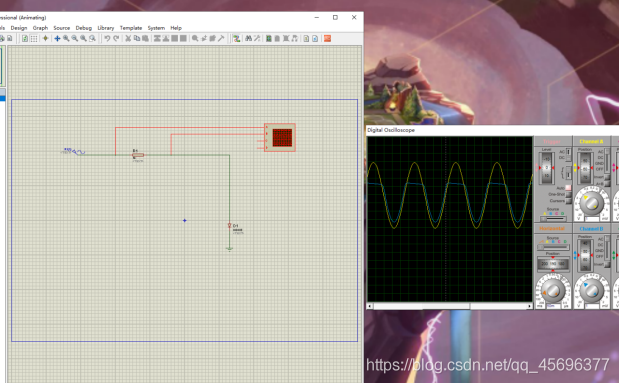Open the Help menu

(176, 28)
